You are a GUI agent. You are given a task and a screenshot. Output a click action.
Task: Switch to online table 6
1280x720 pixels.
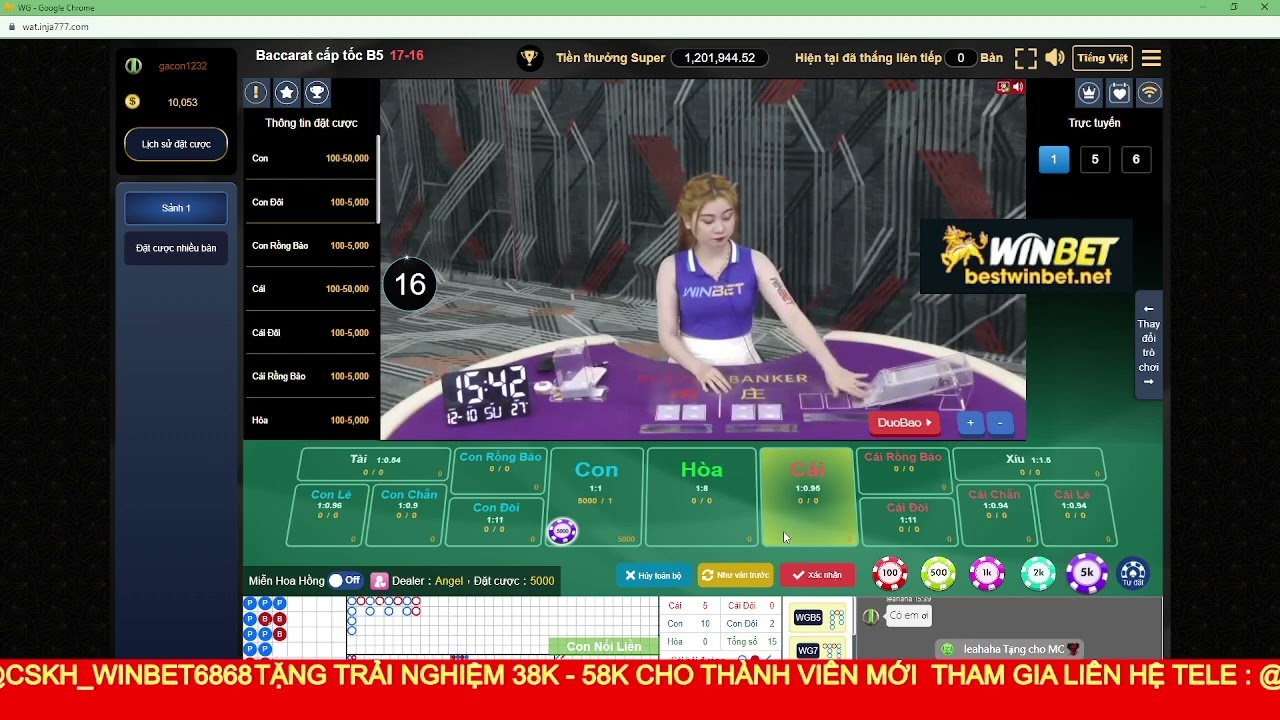point(1136,160)
